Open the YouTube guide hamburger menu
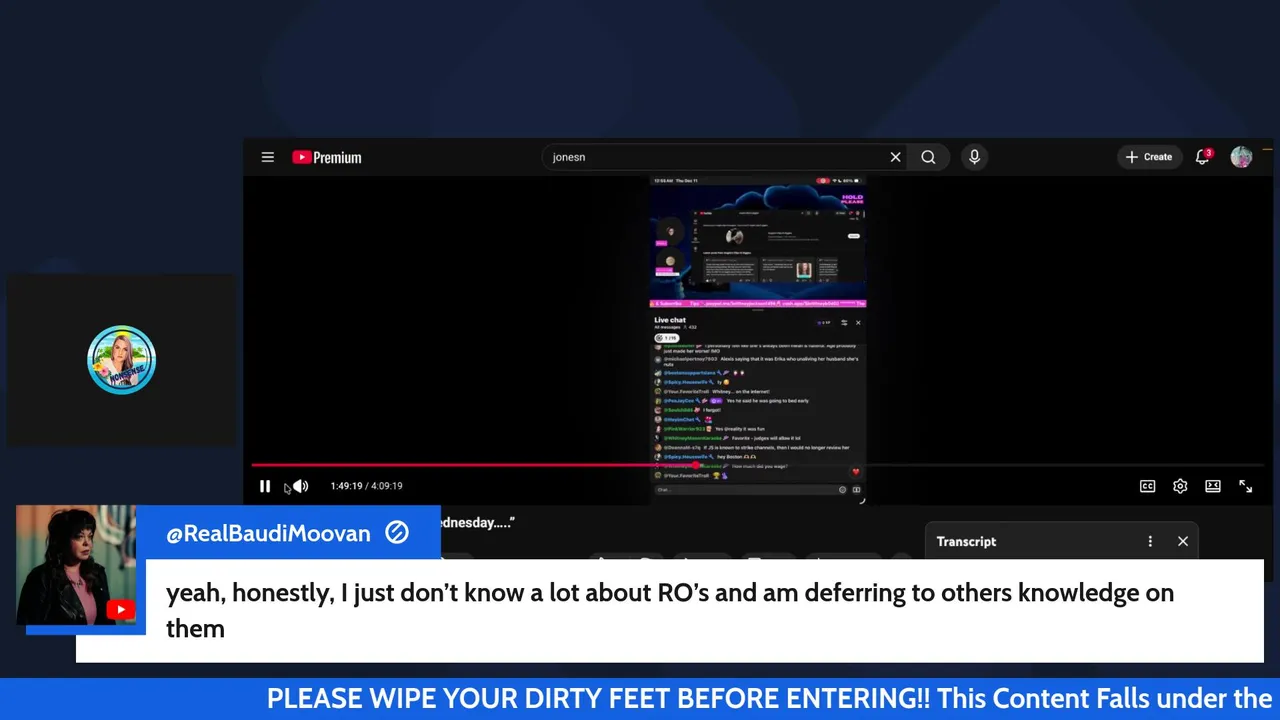The image size is (1280, 720). tap(267, 157)
